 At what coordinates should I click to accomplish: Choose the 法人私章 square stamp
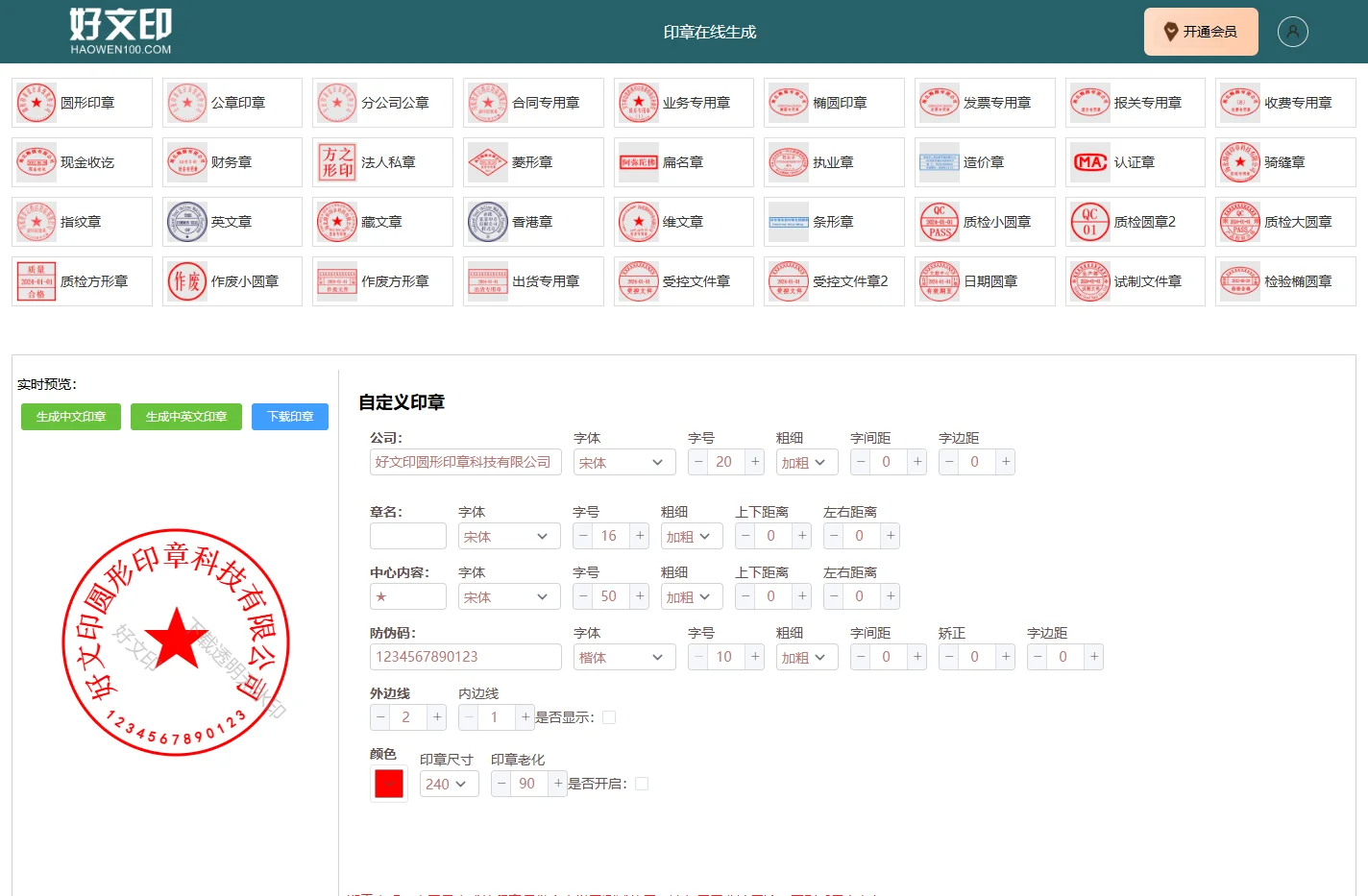[x=382, y=162]
